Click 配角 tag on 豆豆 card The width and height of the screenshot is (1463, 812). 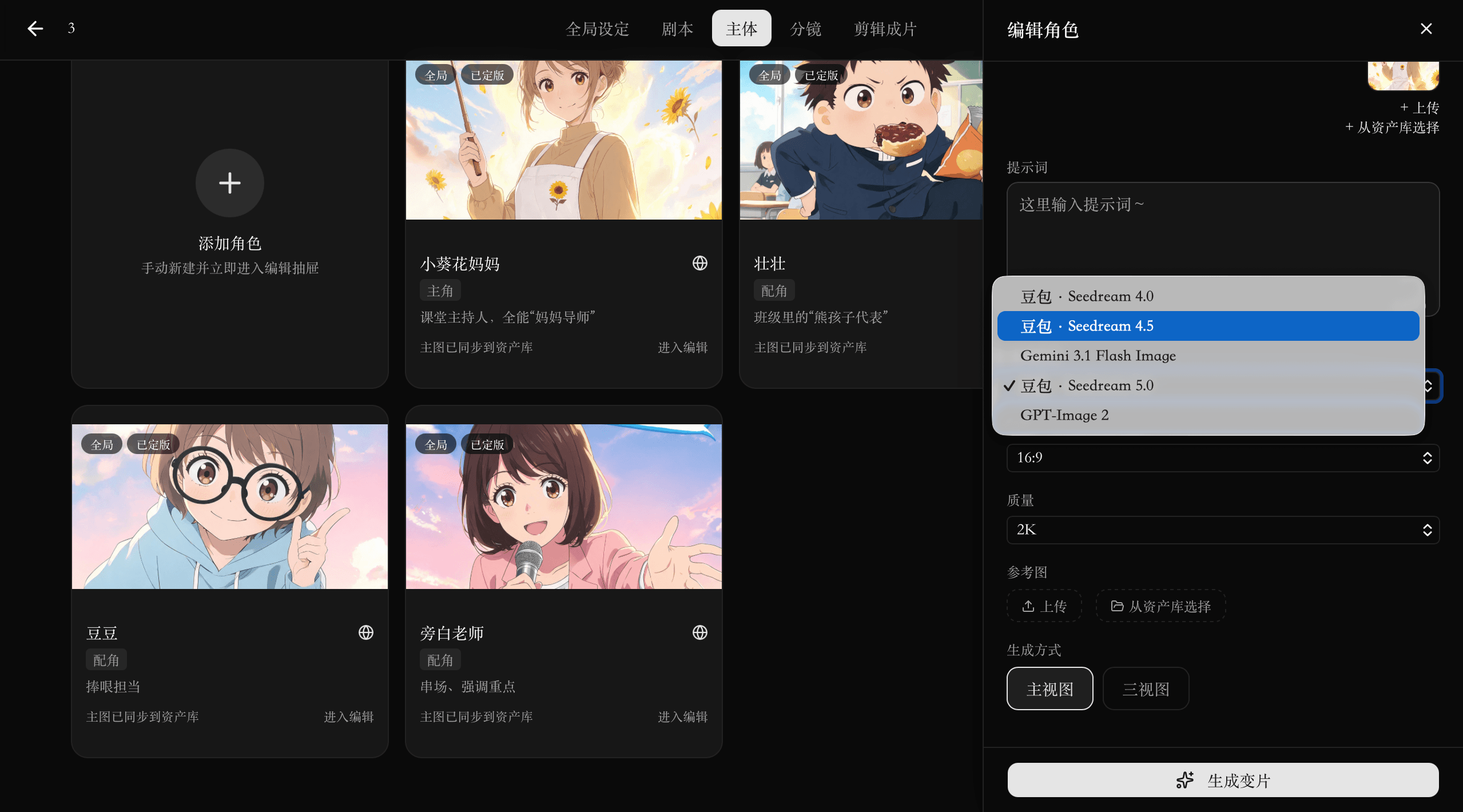point(106,660)
